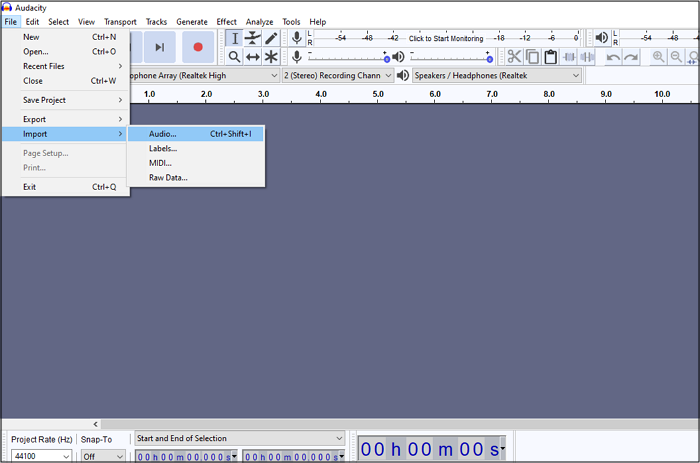This screenshot has width=700, height=463.
Task: Click the red Record button
Action: [198, 47]
